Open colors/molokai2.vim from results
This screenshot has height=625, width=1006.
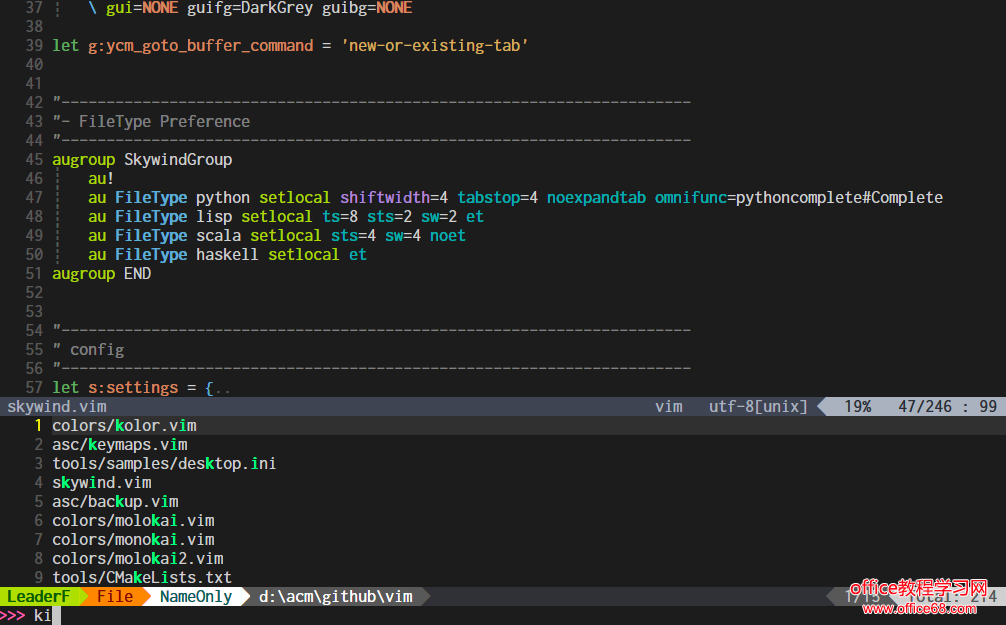[x=137, y=559]
